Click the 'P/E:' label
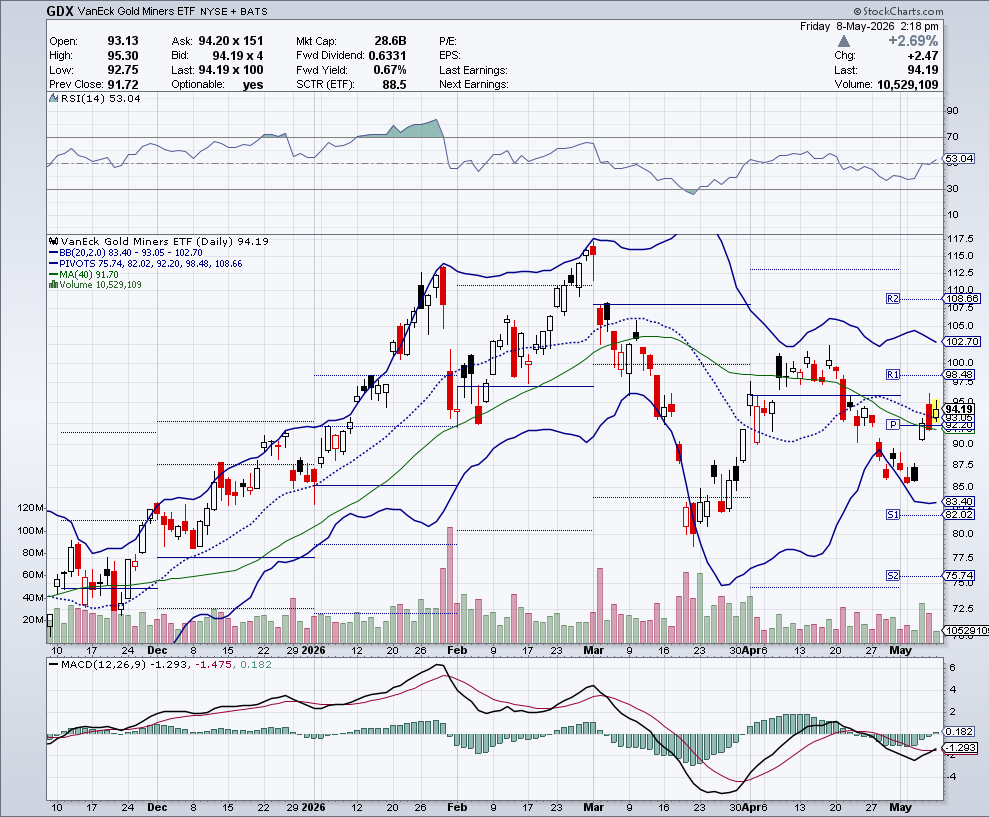 click(x=448, y=41)
